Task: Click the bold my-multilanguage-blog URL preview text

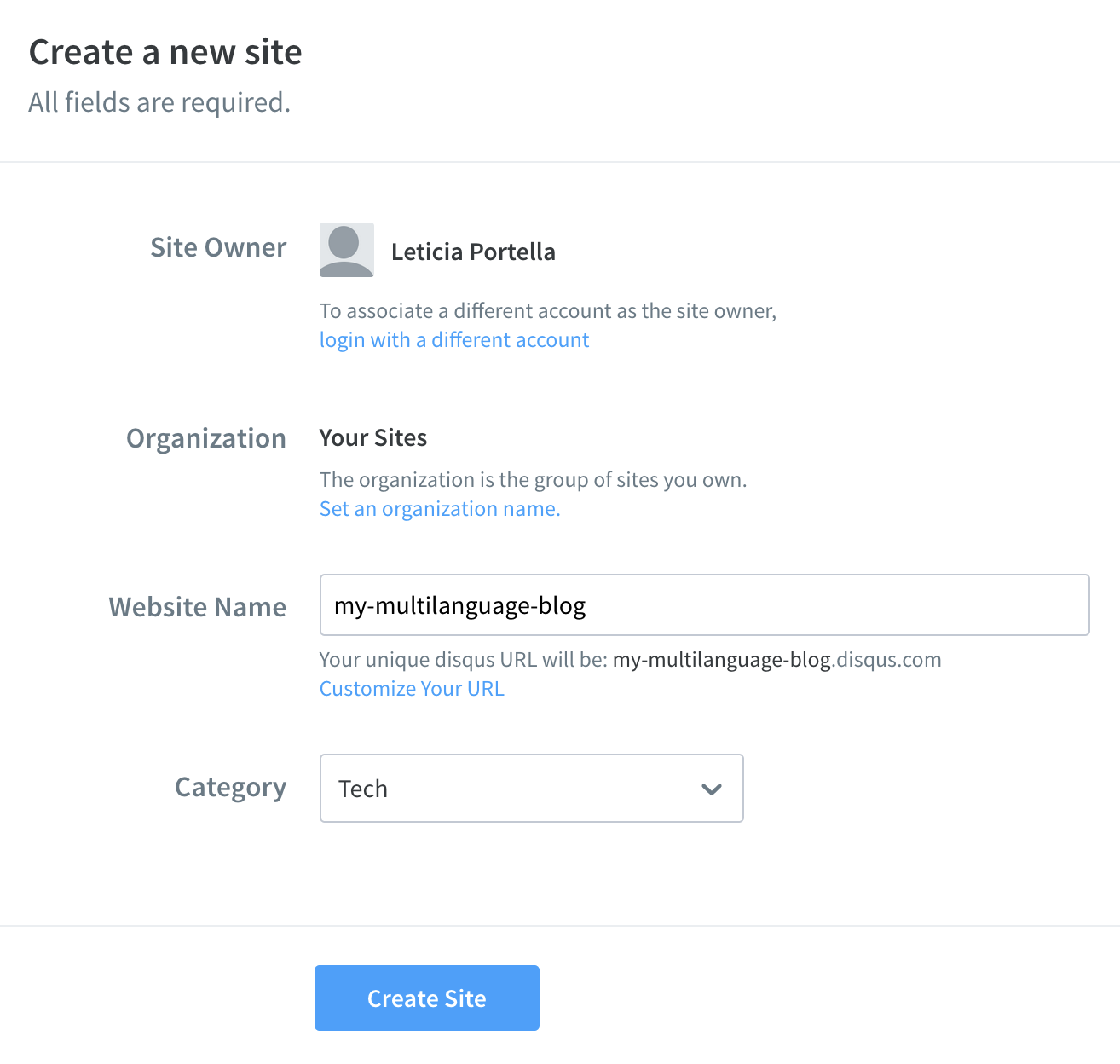Action: (721, 660)
